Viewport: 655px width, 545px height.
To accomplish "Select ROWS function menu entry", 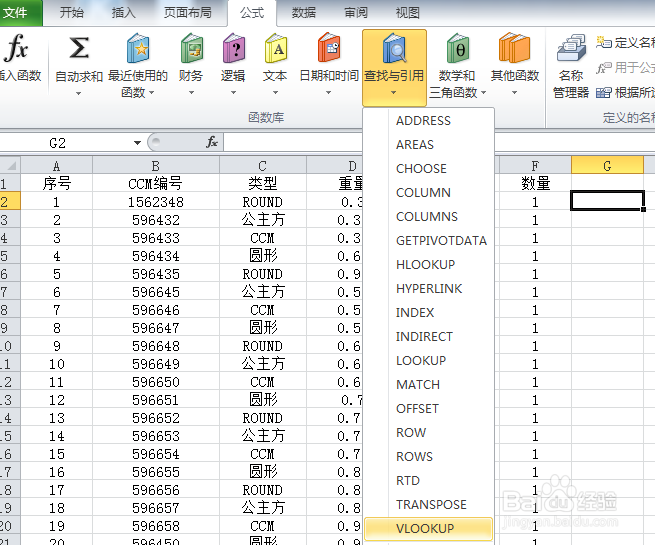I will 428,456.
